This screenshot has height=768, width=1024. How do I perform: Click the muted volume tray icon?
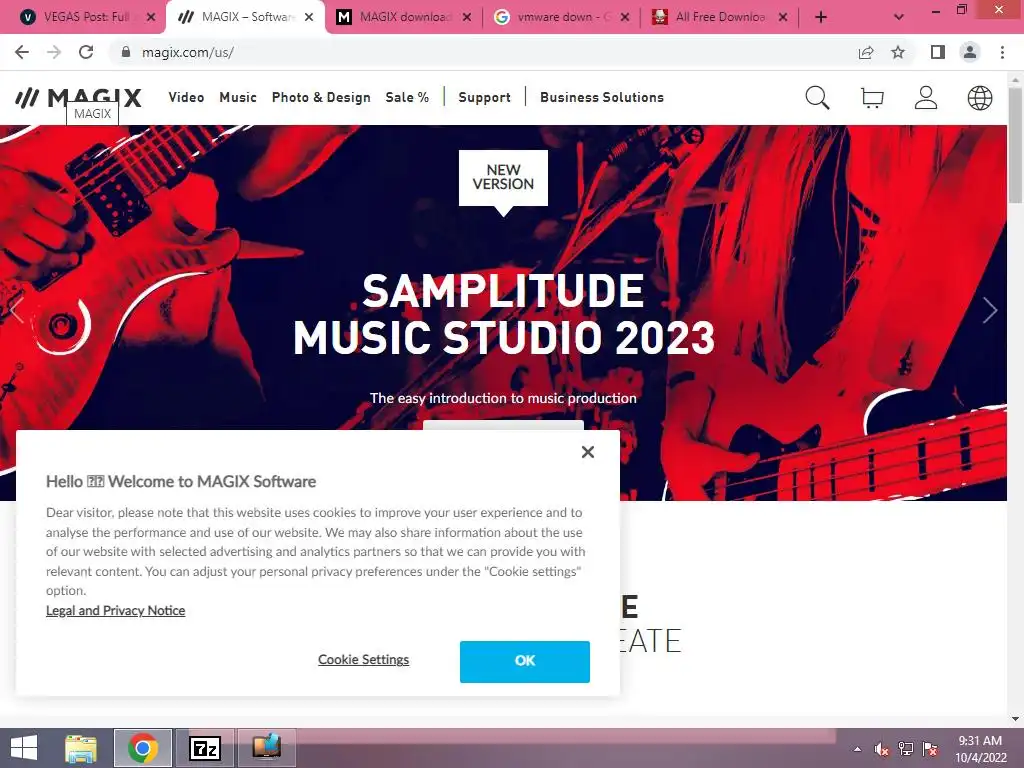tap(882, 749)
